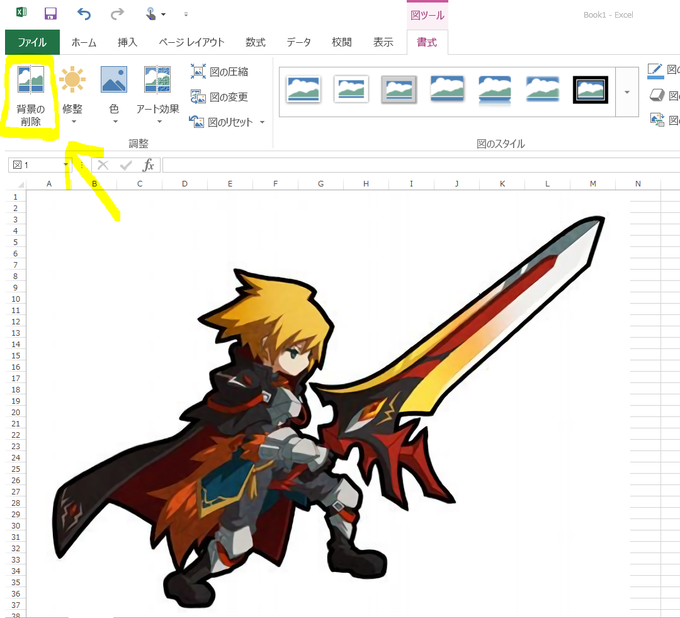Select row 1 header
680x618 pixels.
[16, 197]
